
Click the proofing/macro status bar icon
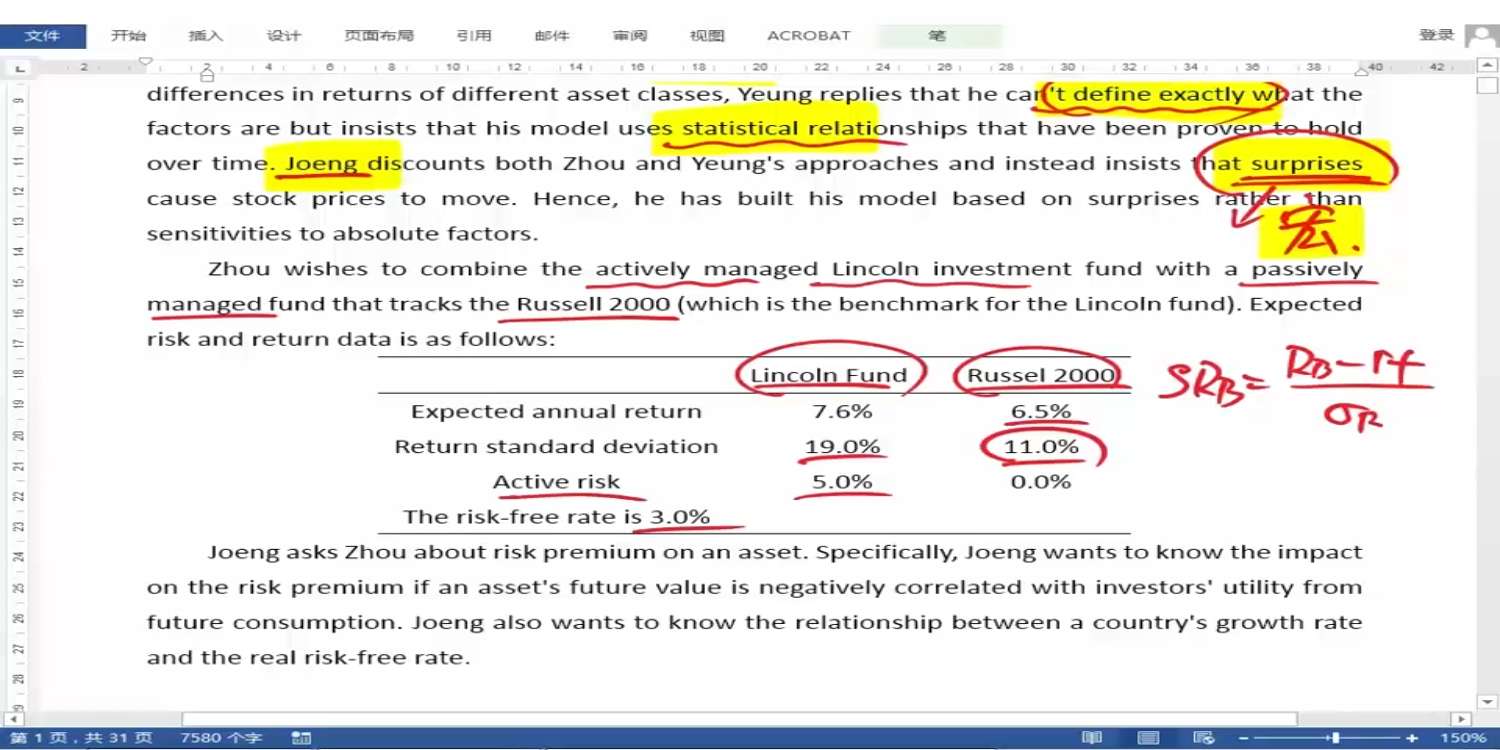pos(301,738)
